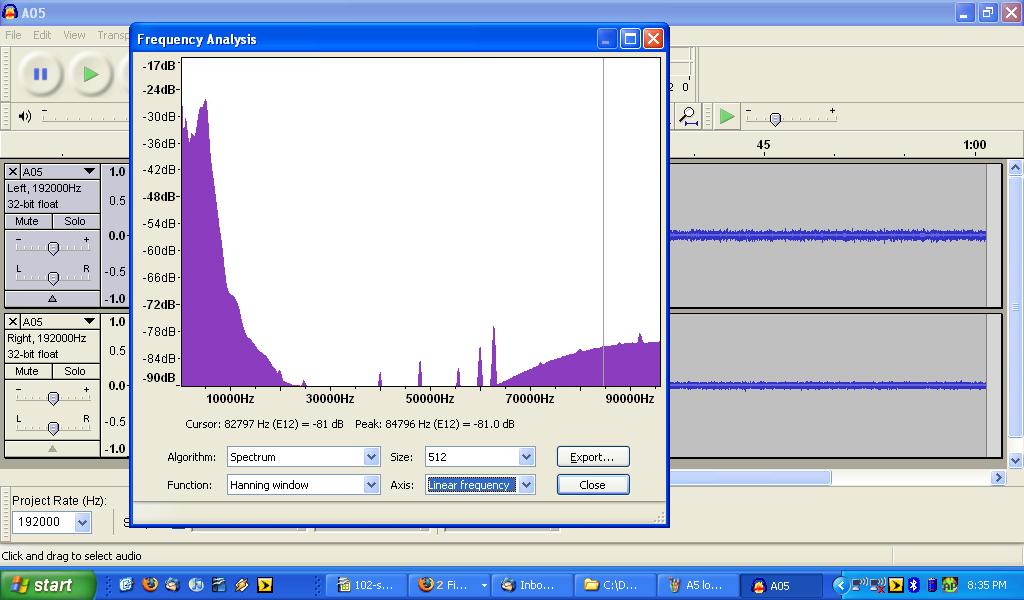
Task: Toggle Mute on the Right track
Action: click(28, 371)
